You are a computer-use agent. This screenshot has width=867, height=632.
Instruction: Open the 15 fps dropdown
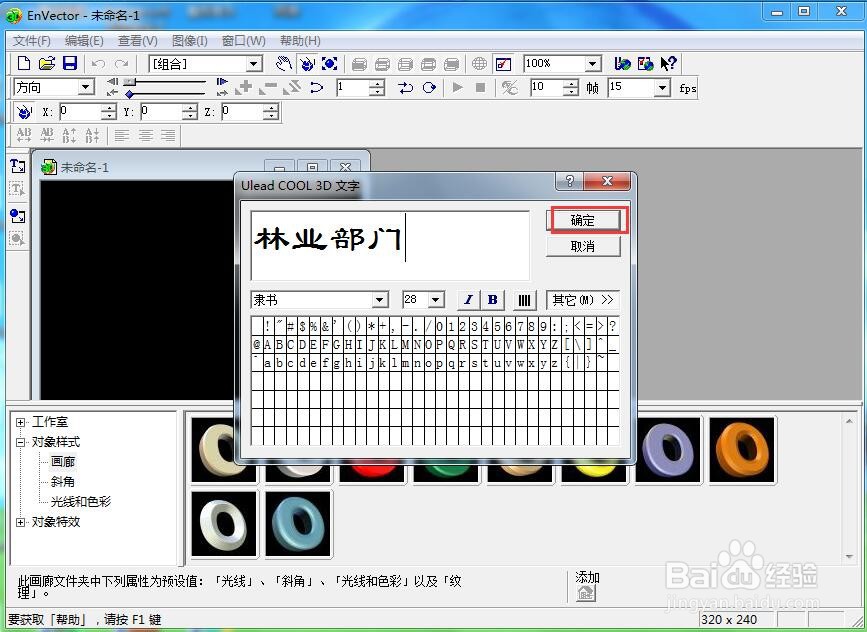[x=662, y=87]
